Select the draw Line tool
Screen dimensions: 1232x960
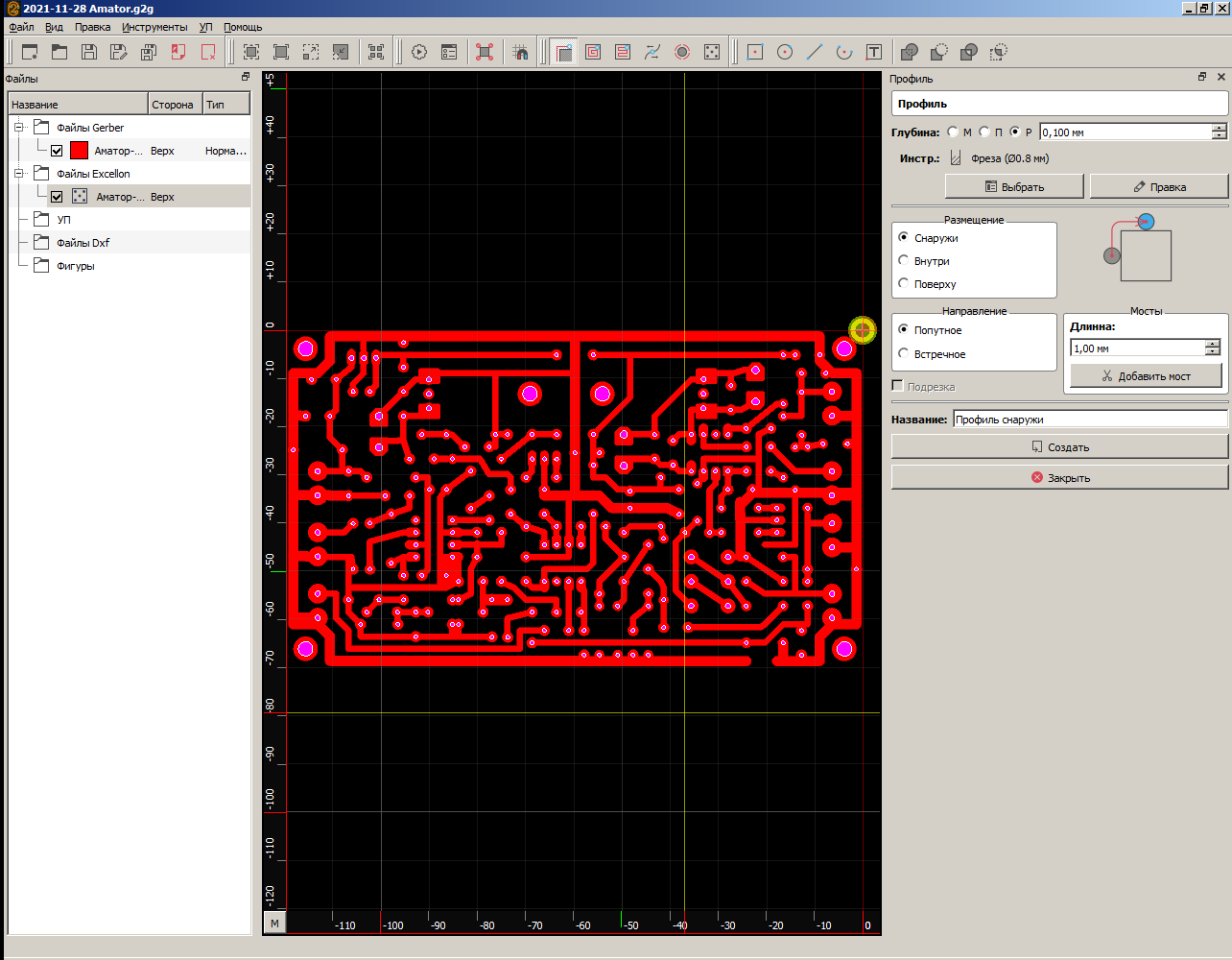[815, 52]
